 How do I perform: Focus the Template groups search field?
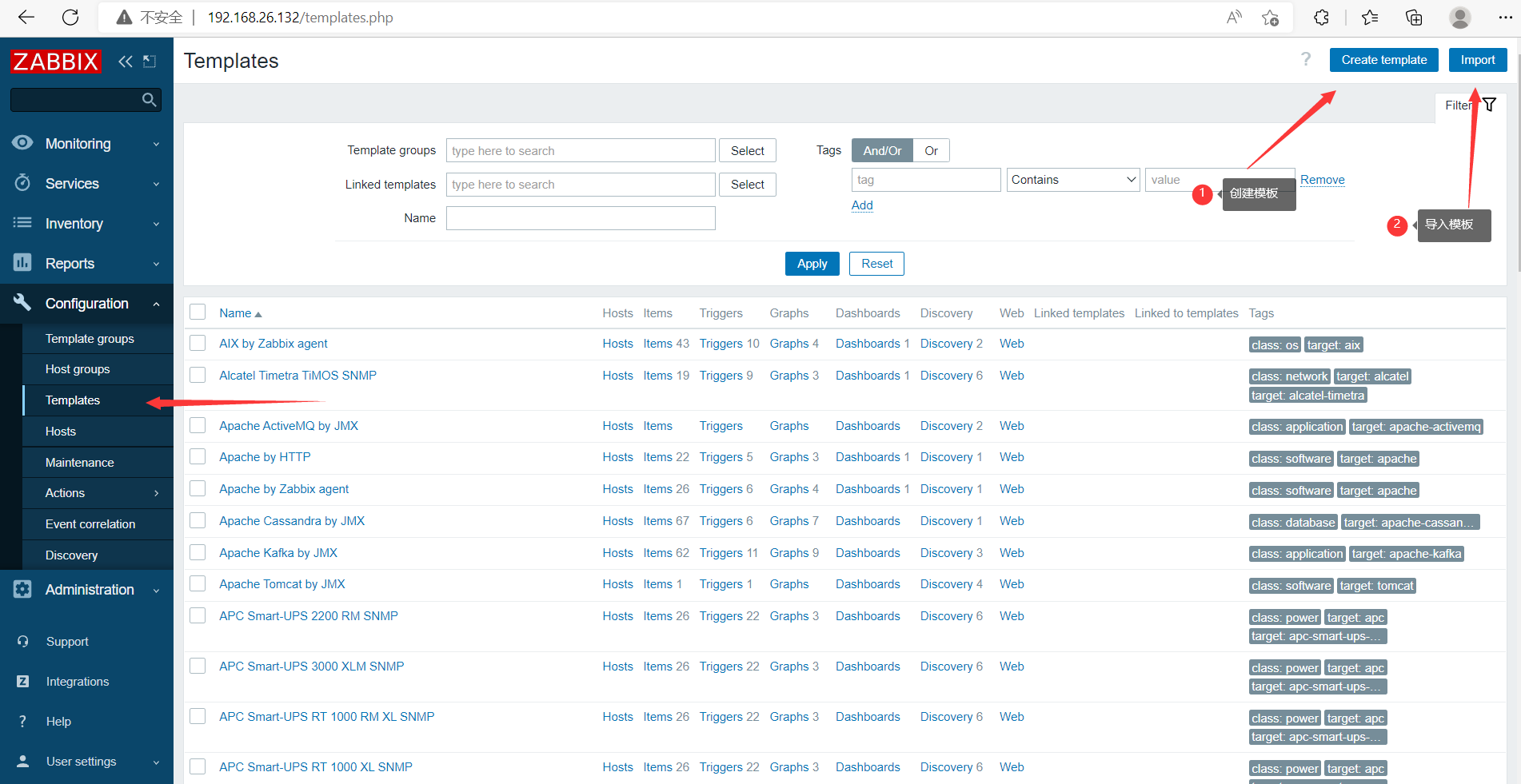581,151
